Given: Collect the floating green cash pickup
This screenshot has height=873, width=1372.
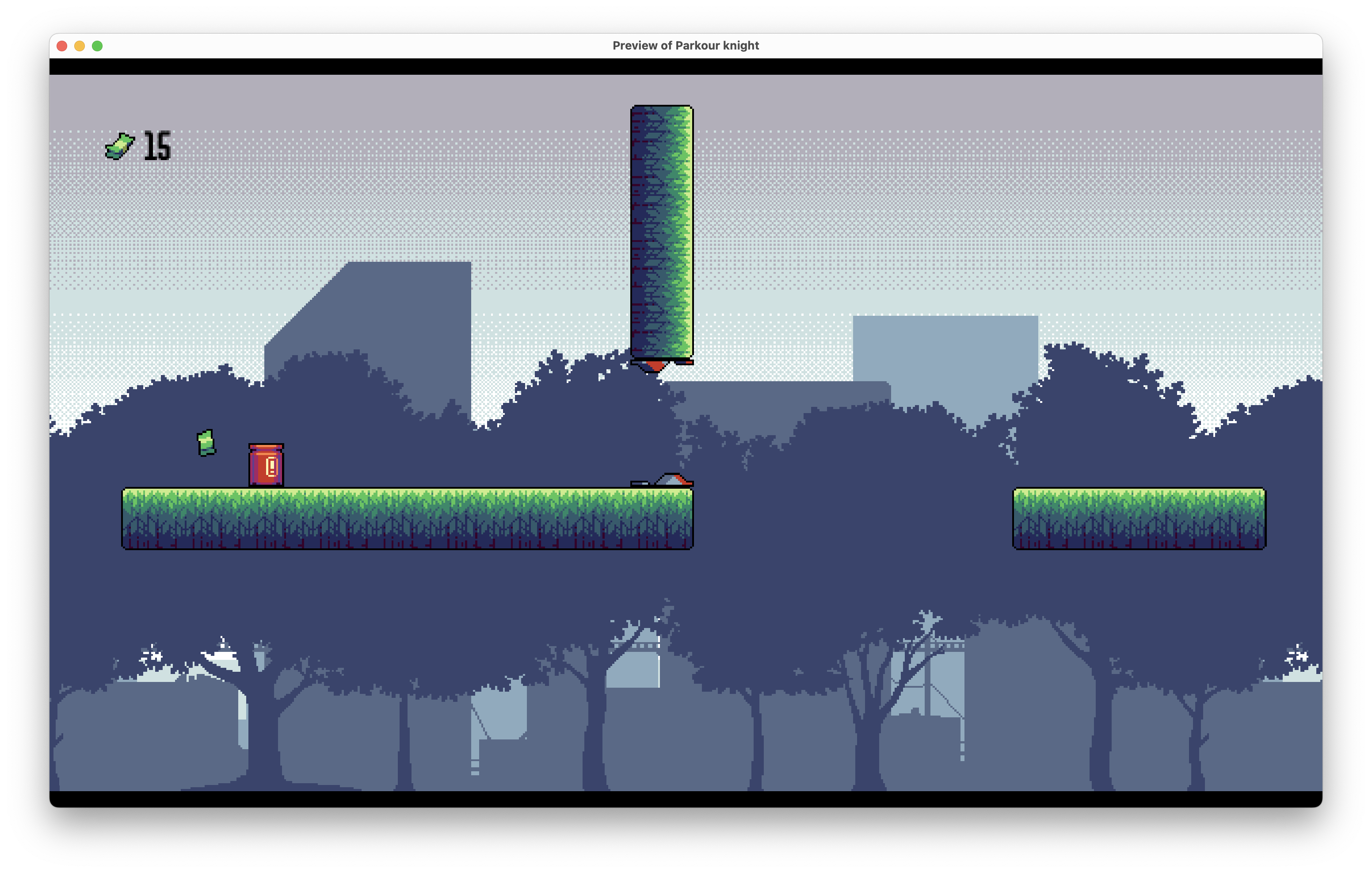Looking at the screenshot, I should point(206,443).
